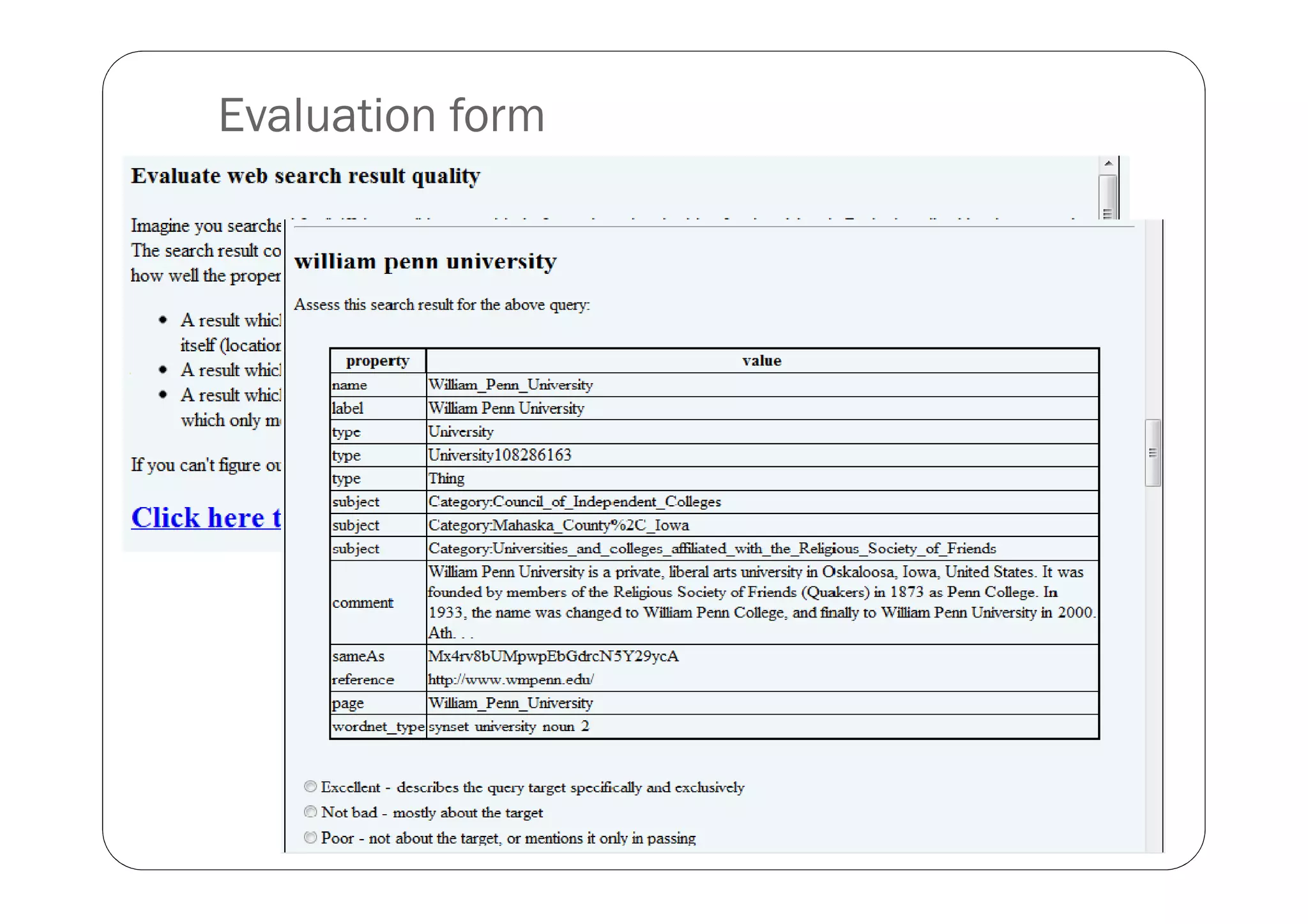
Task: Grab the background window scrollbar thumb
Action: 1108,197
